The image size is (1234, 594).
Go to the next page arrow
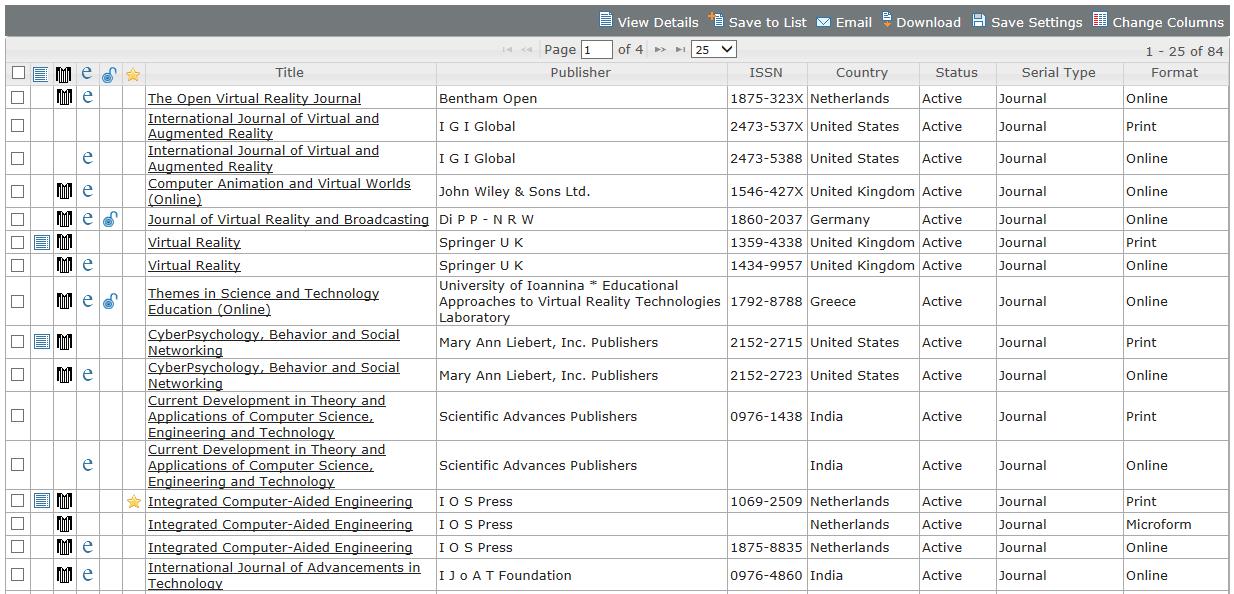tap(660, 49)
